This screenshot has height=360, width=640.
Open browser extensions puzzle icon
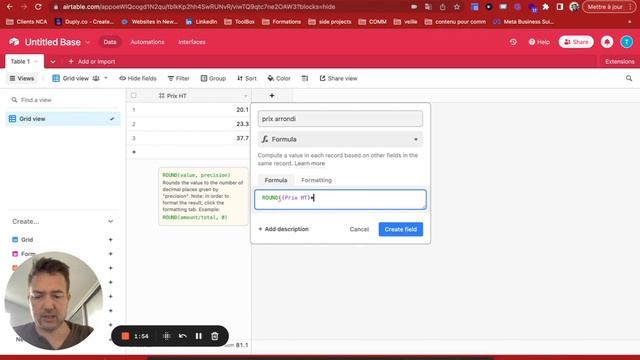click(546, 7)
